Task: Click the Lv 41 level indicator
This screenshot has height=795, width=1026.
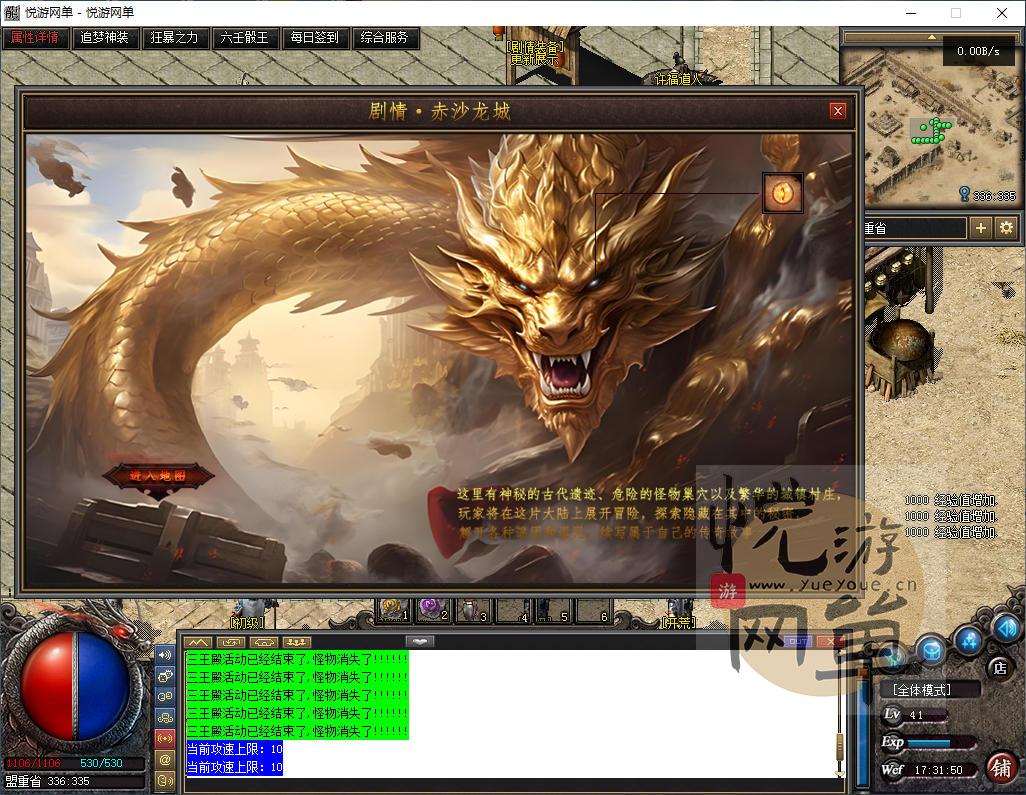Action: click(913, 715)
